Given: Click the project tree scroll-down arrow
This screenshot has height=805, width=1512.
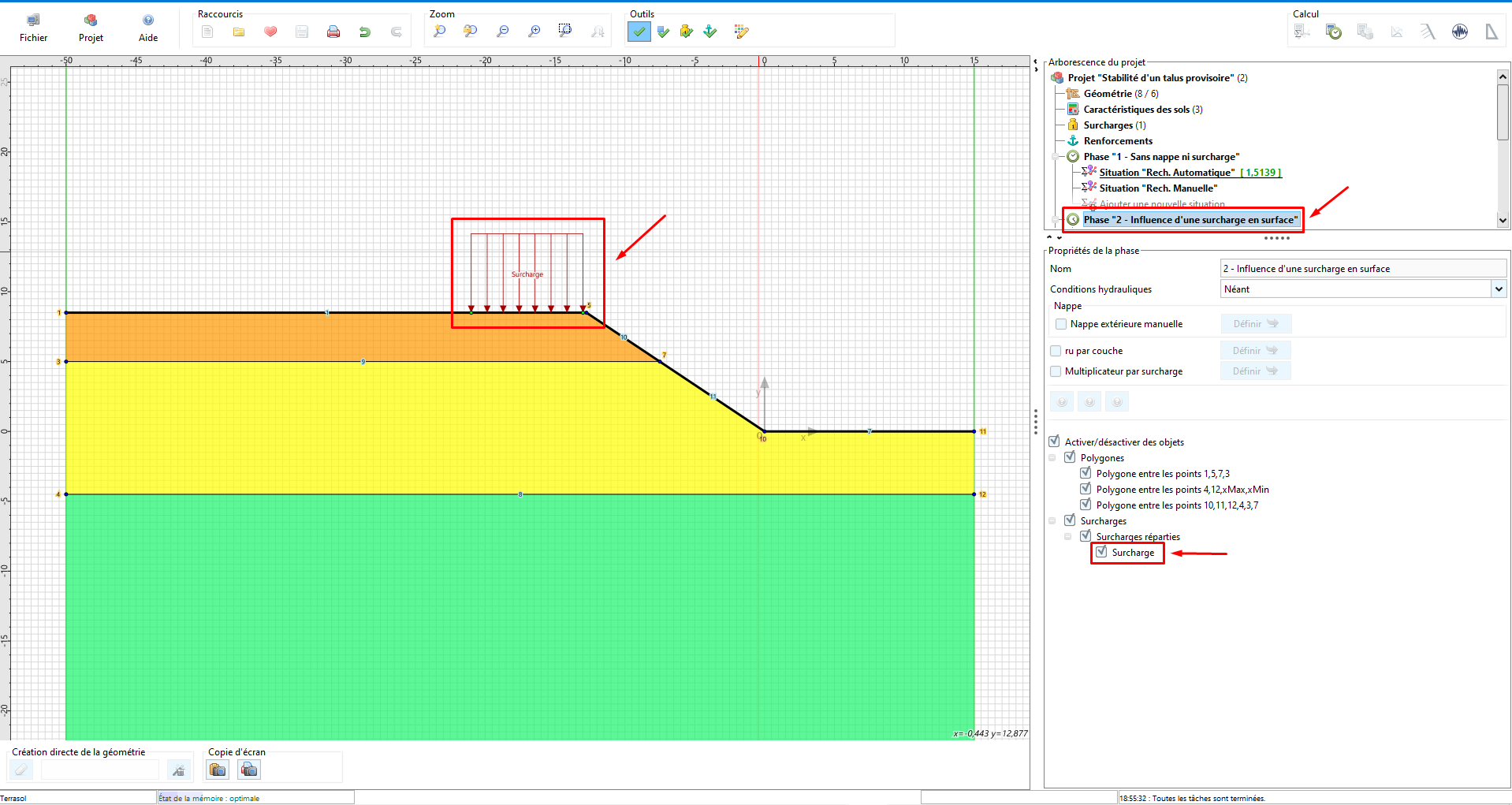Looking at the screenshot, I should [1503, 221].
